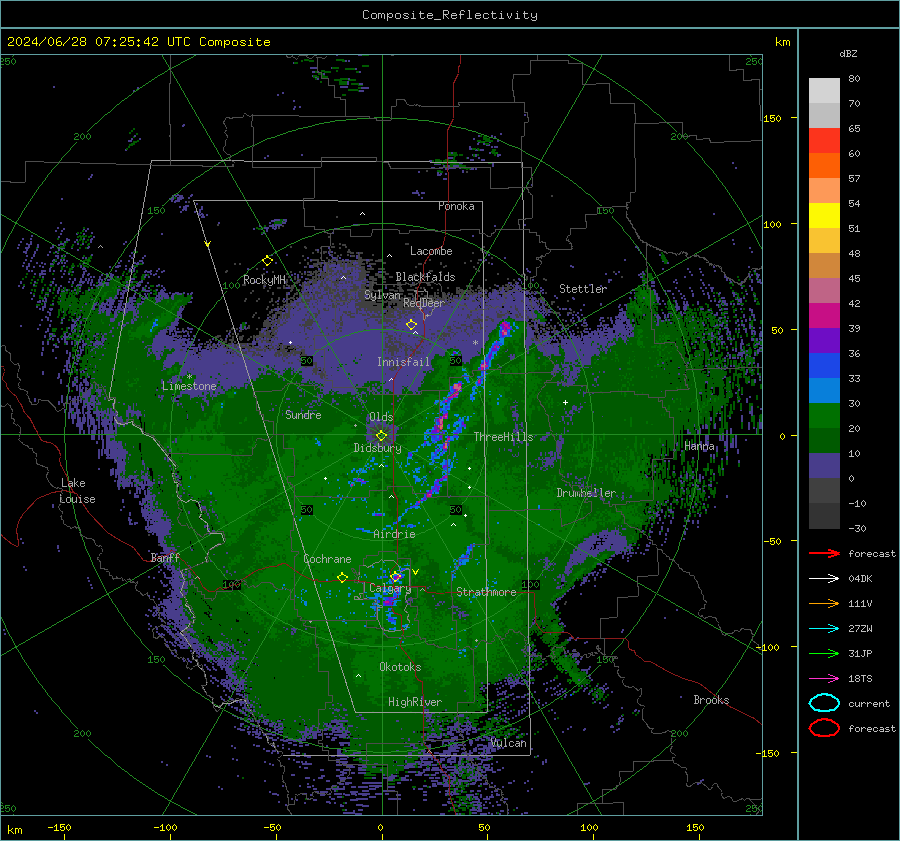900x841 pixels.
Task: Select the blue 36 dBZ color swatch
Action: click(x=824, y=365)
